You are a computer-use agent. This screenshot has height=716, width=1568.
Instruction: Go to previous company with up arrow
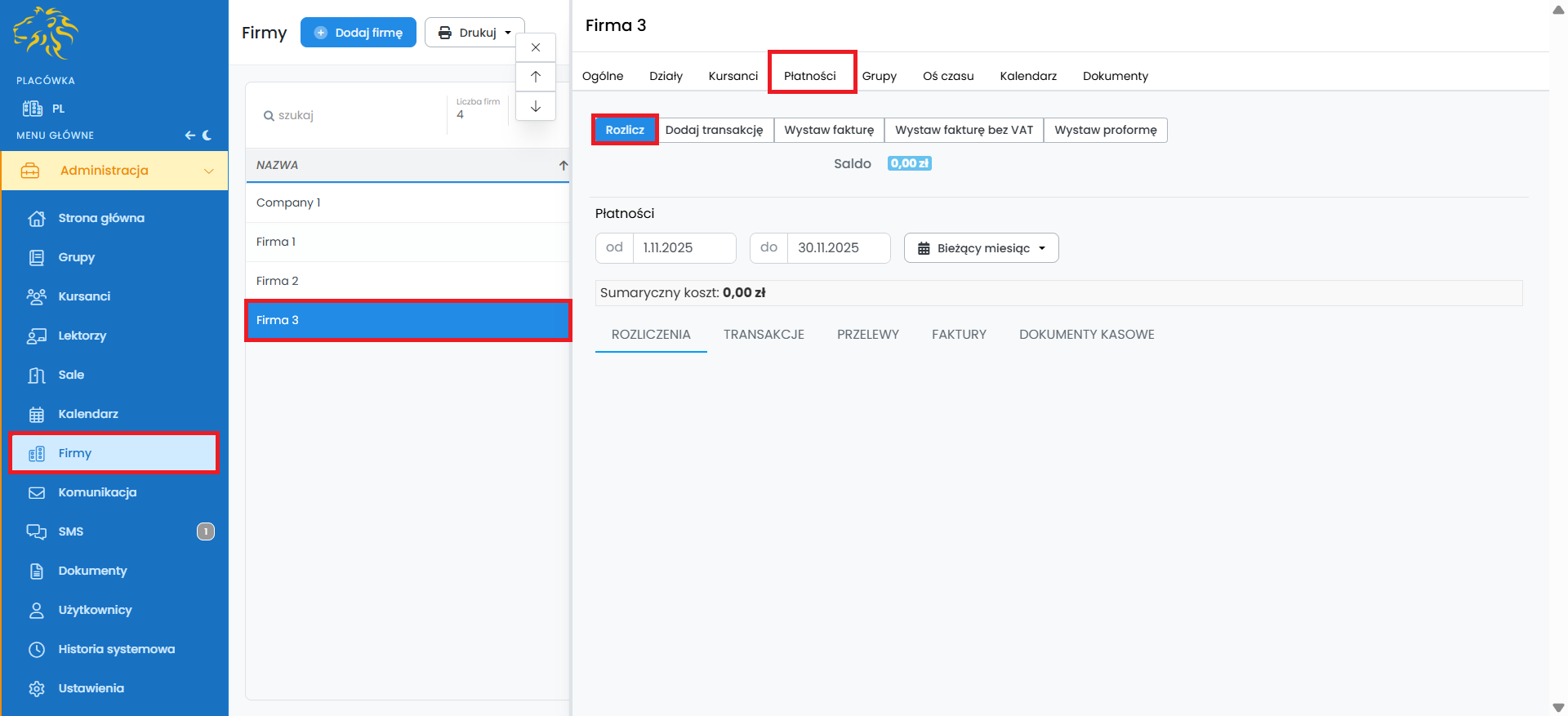[x=536, y=77]
